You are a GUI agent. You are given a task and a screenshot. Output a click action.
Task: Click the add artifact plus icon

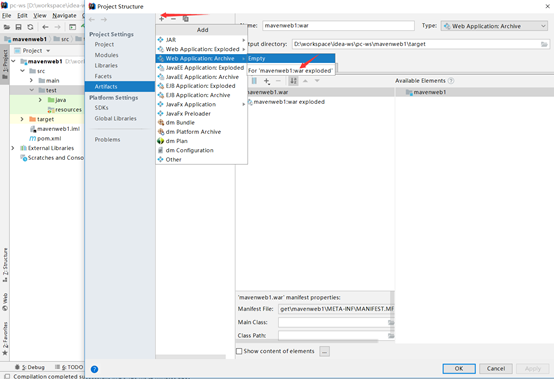click(x=161, y=19)
